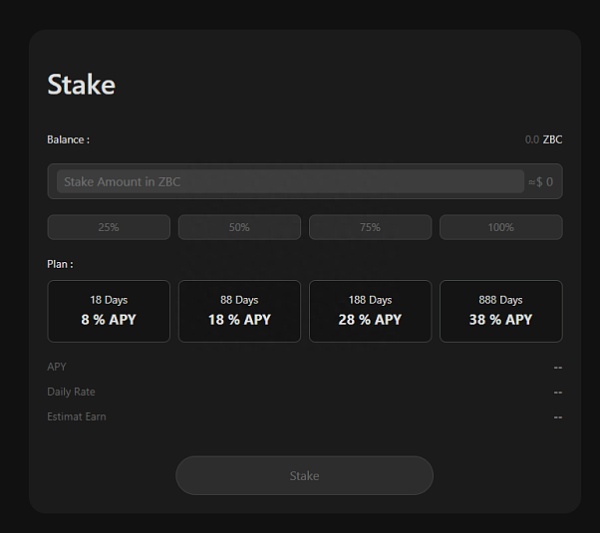Click the Stake page heading
Viewport: 600px width, 533px height.
[x=81, y=85]
